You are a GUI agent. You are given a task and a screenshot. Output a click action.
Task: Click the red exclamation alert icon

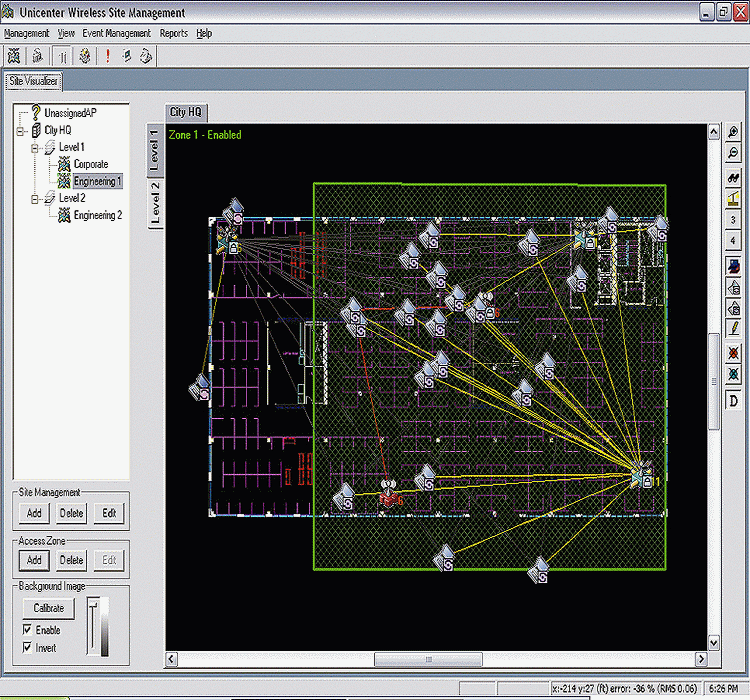107,56
